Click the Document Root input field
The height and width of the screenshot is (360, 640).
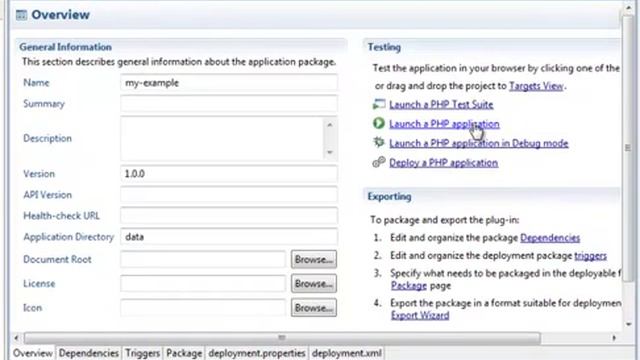(203, 260)
